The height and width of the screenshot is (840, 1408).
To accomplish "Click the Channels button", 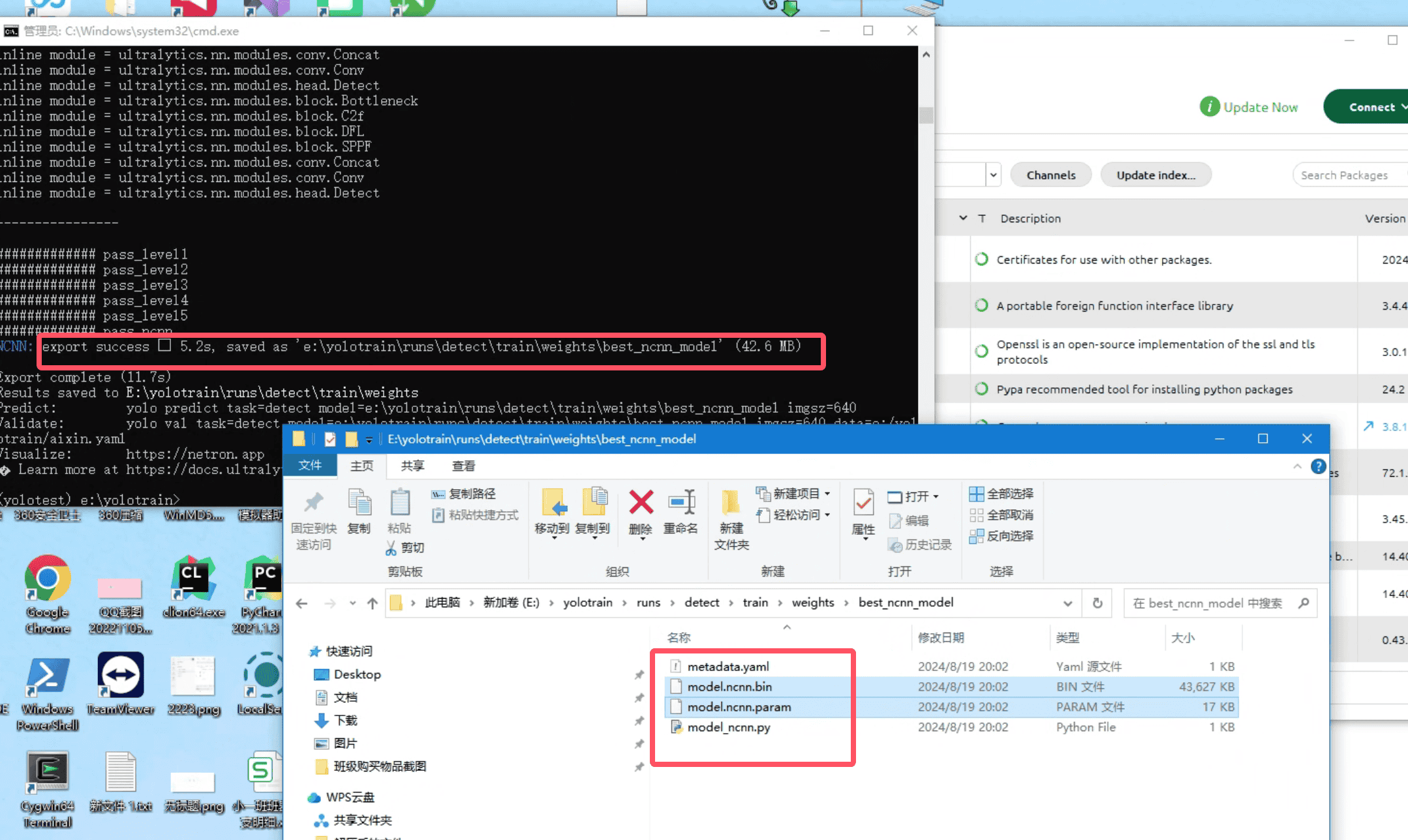I will coord(1050,175).
